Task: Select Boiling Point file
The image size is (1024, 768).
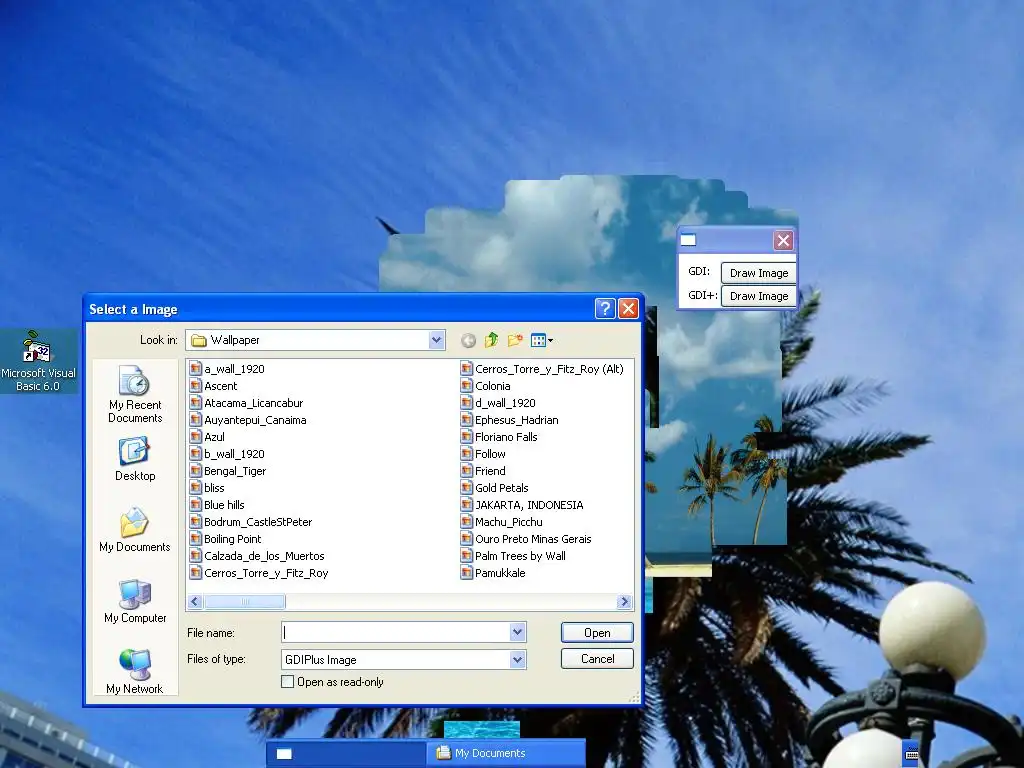Action: [x=226, y=539]
